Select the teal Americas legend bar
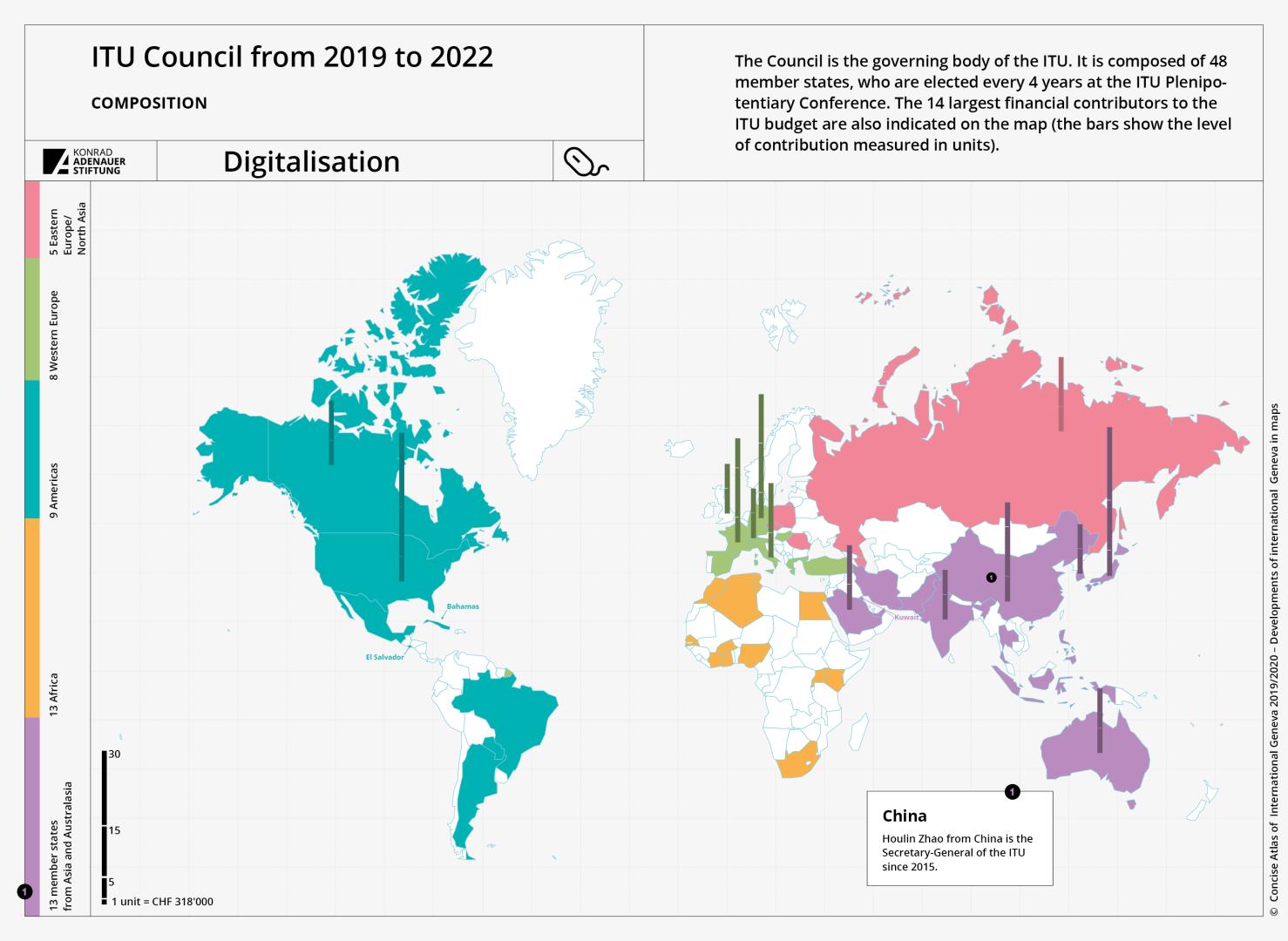This screenshot has width=1288, height=941. [x=32, y=450]
